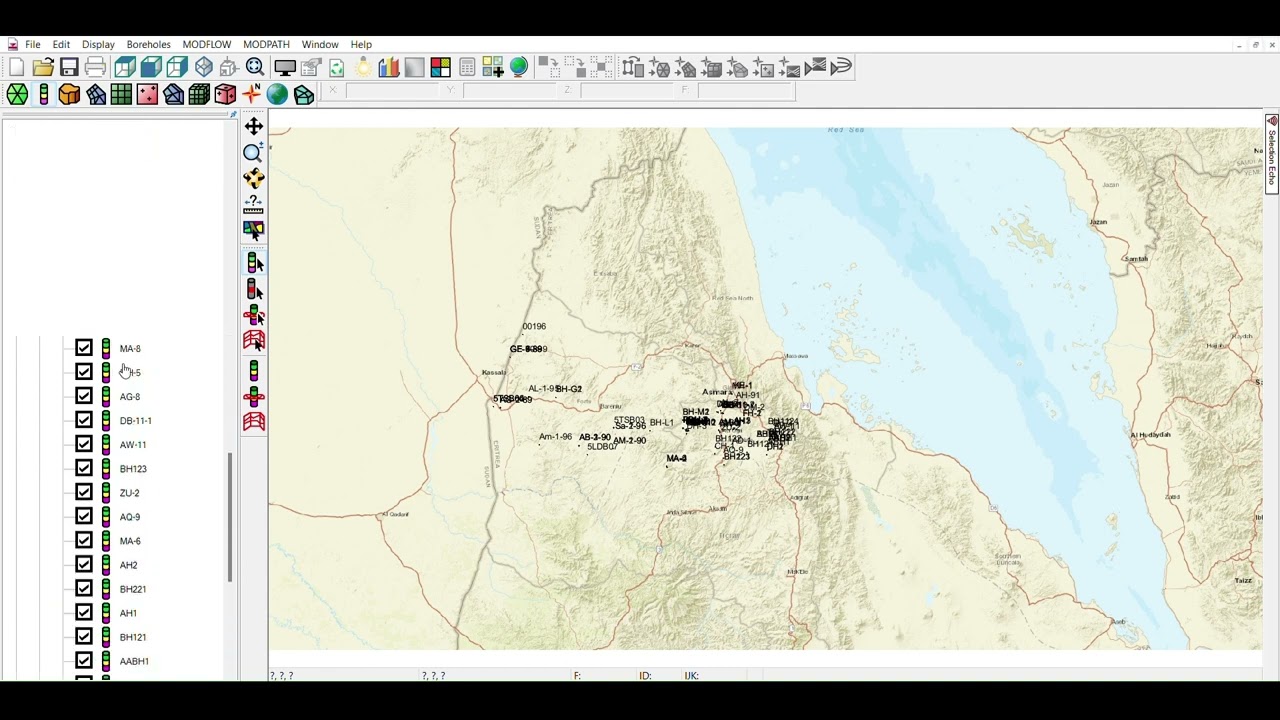Open the Window menu

tap(320, 45)
